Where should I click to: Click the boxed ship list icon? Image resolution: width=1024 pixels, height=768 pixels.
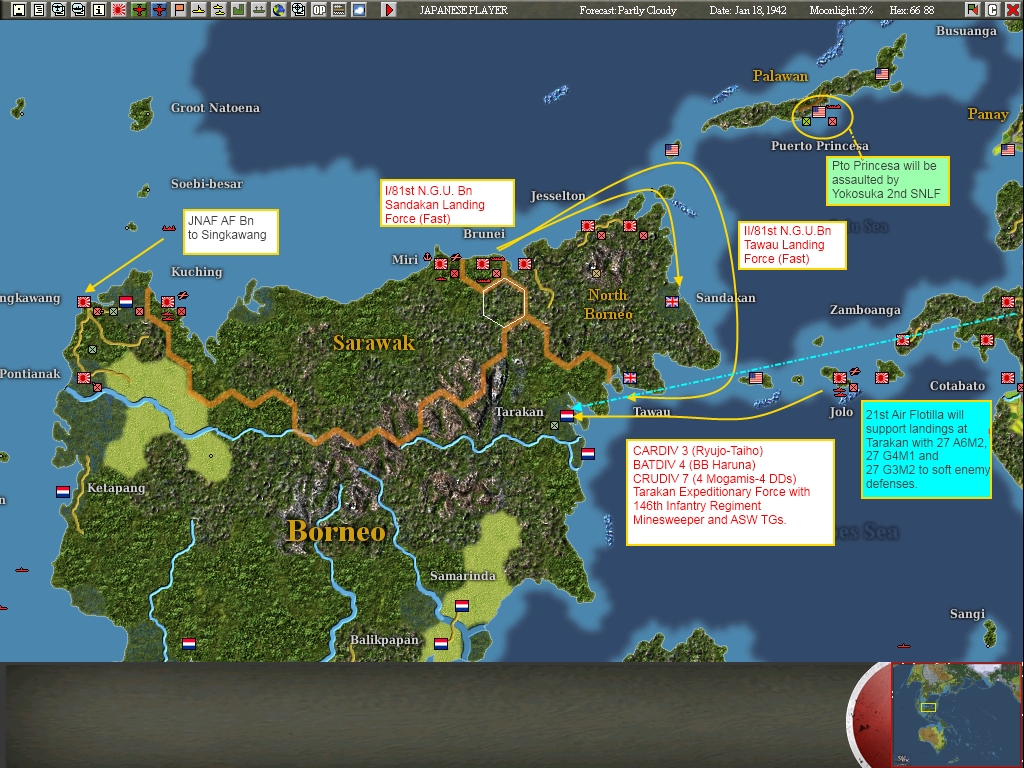pyautogui.click(x=79, y=10)
